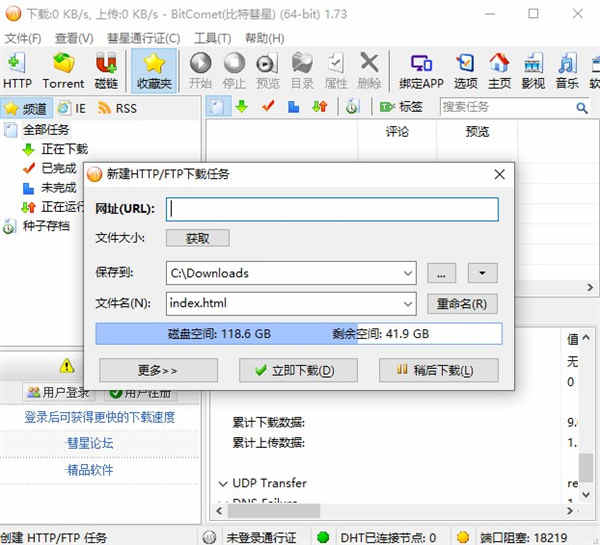Viewport: 600px width, 545px height.
Task: Click the 网址(URL) input field
Action: [x=332, y=209]
